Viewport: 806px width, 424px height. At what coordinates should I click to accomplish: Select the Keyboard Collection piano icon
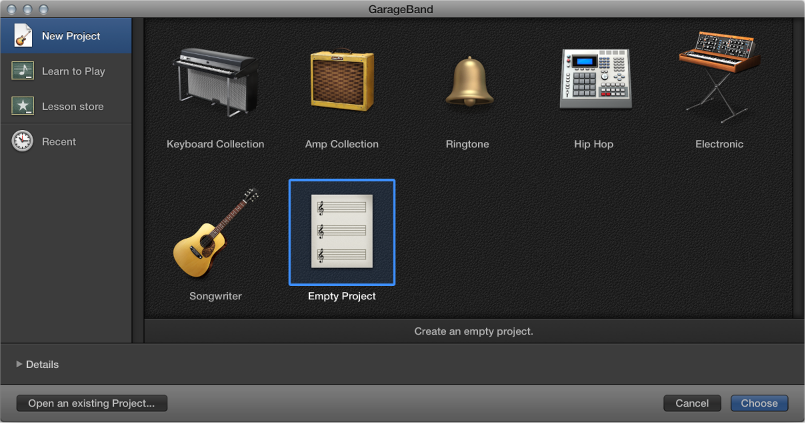[x=215, y=82]
